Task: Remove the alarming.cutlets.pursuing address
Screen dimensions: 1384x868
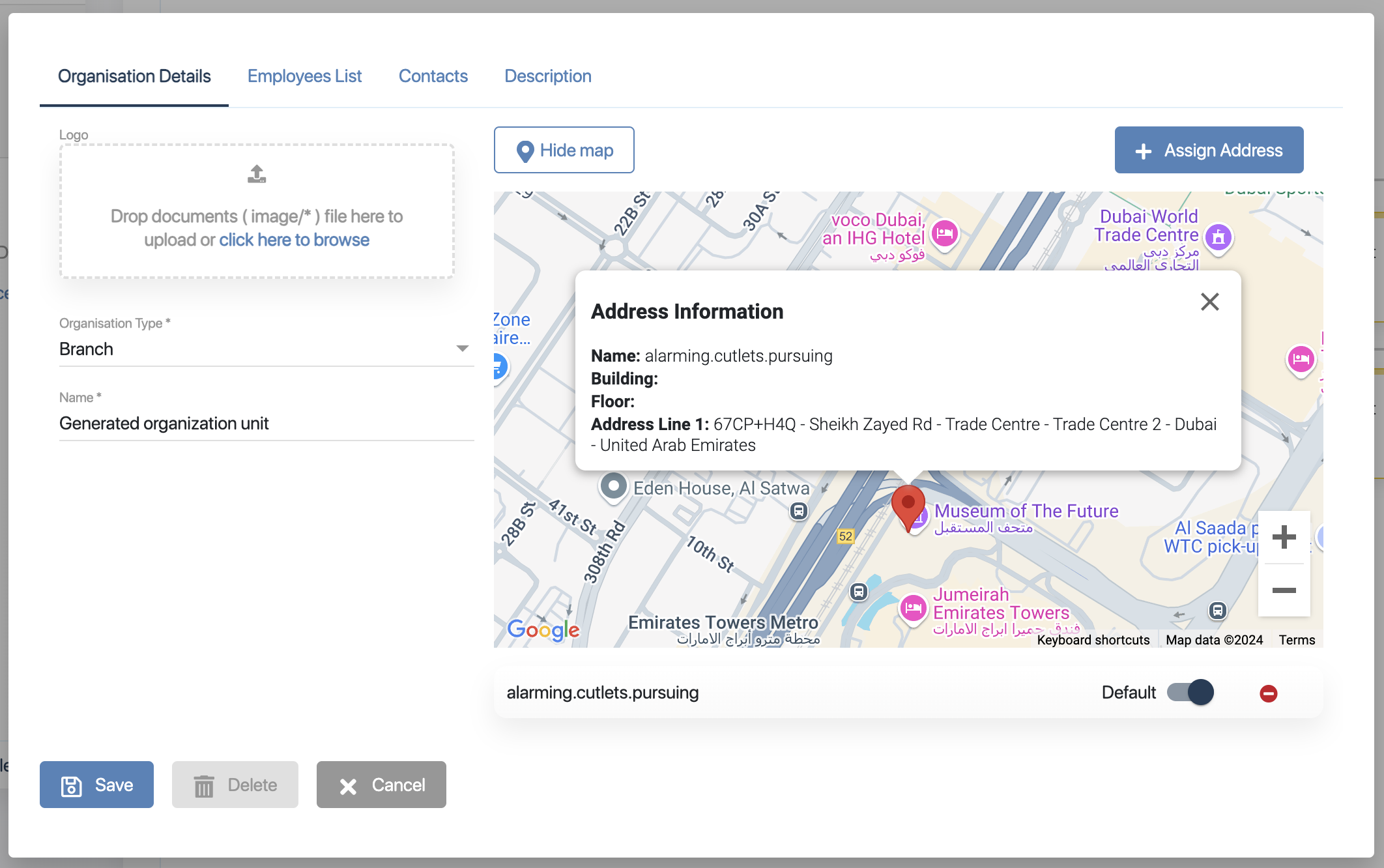Action: [x=1268, y=693]
